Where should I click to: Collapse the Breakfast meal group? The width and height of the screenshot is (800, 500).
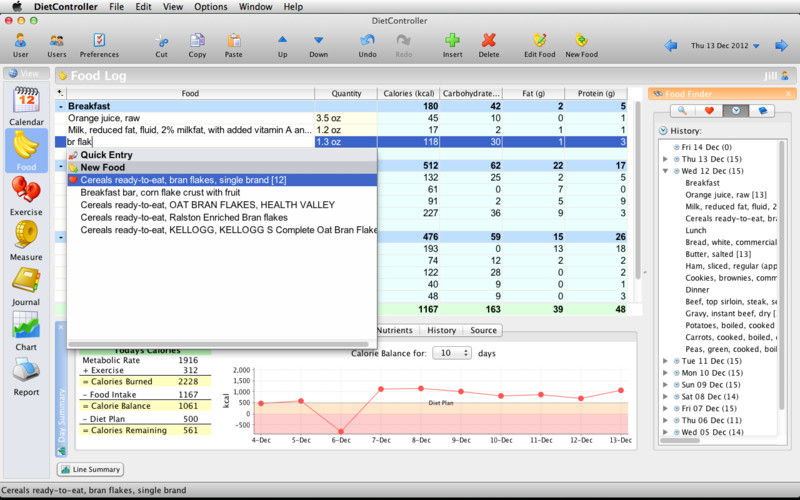coord(61,106)
